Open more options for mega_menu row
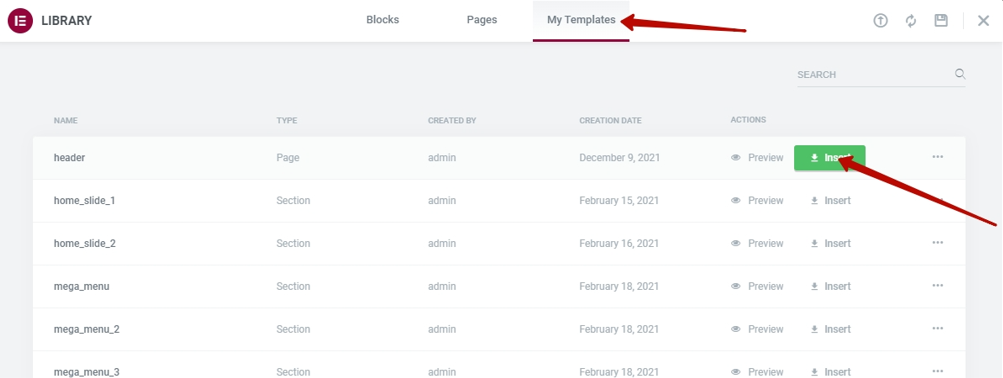1003x378 pixels. 938,285
